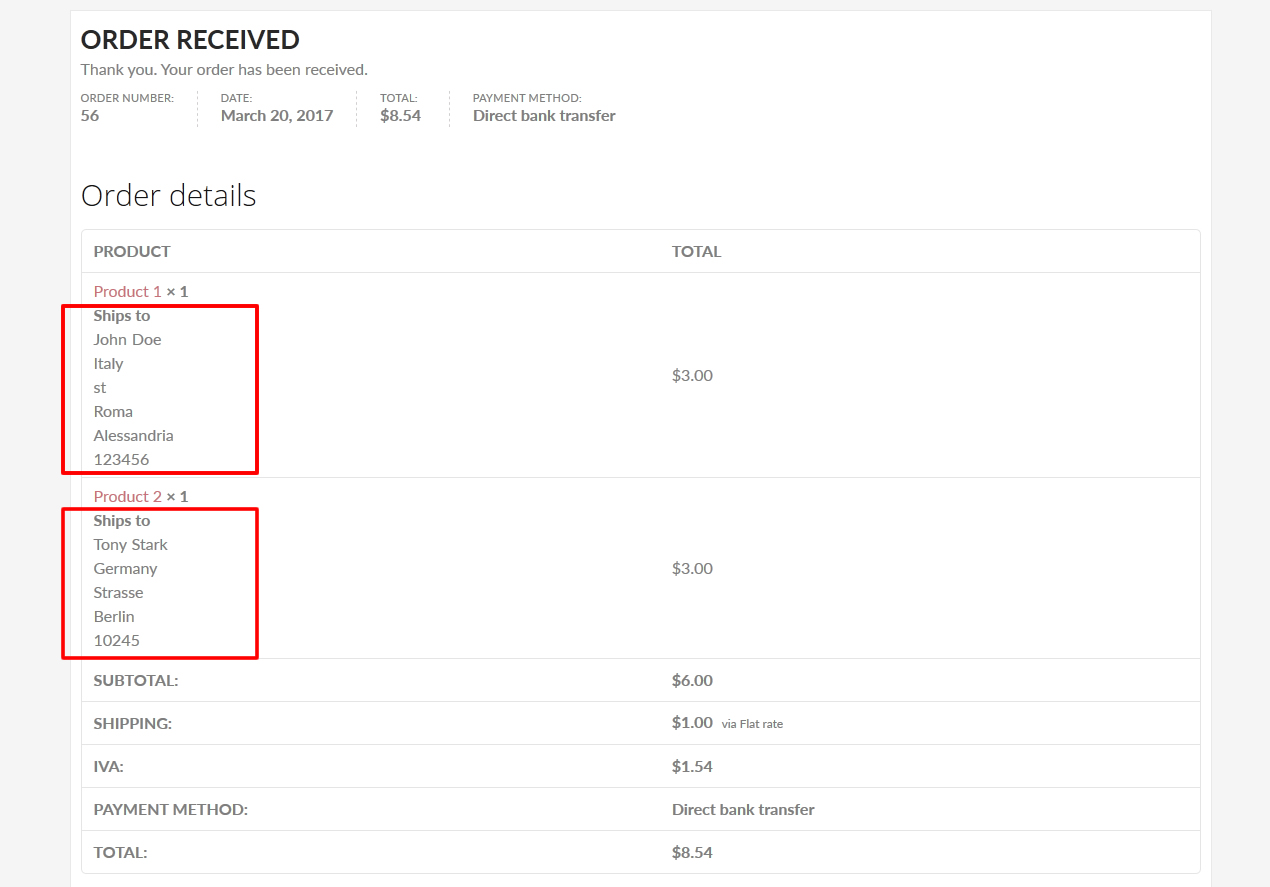The height and width of the screenshot is (887, 1270).
Task: Open the Product 2 link
Action: click(127, 496)
